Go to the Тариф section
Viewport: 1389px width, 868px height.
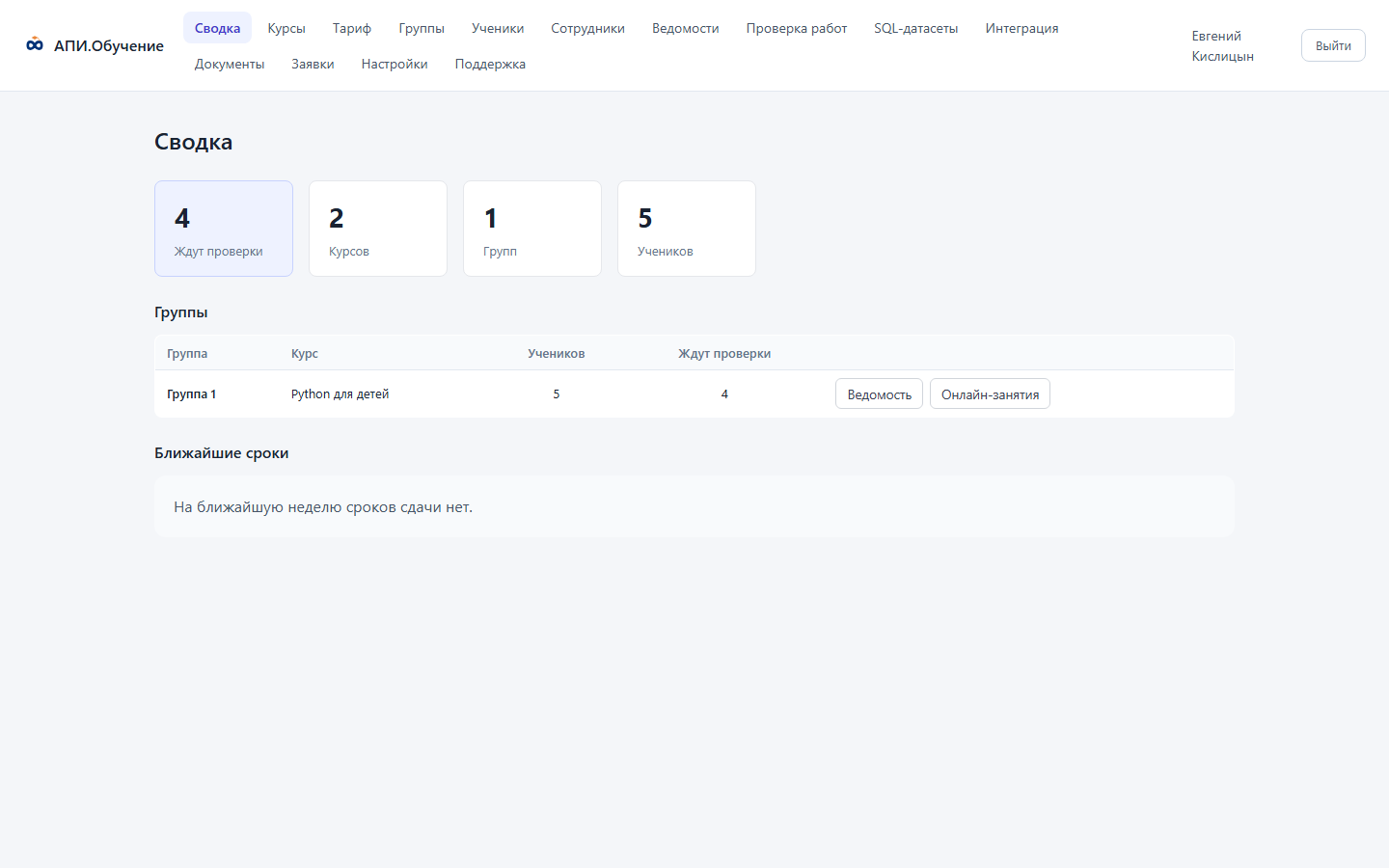tap(352, 28)
